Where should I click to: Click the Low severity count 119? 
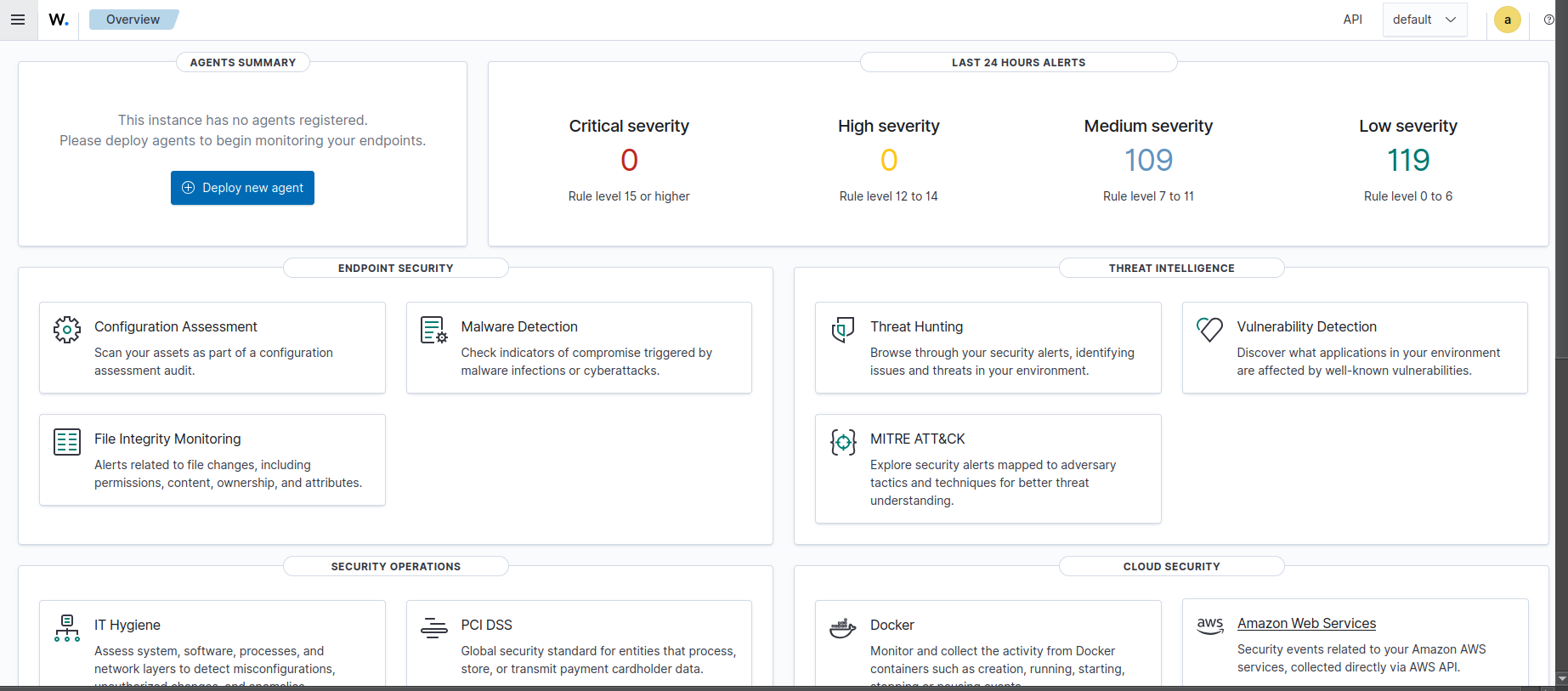pyautogui.click(x=1408, y=160)
